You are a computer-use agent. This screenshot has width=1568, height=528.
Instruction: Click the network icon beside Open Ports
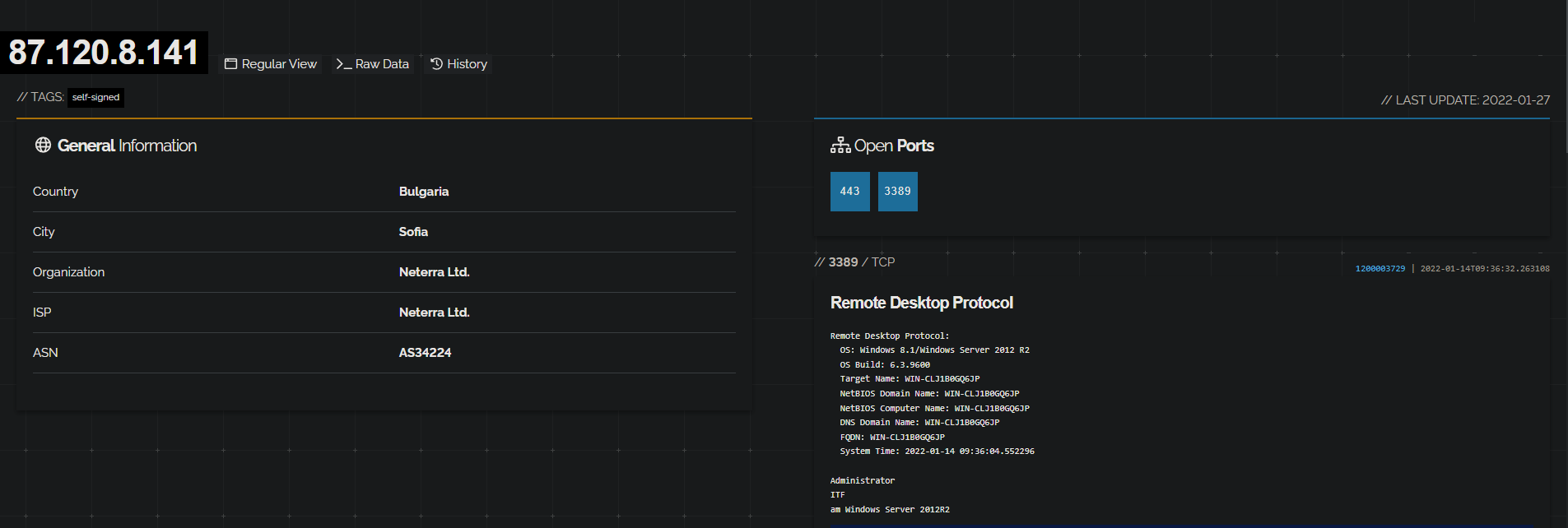(x=840, y=146)
